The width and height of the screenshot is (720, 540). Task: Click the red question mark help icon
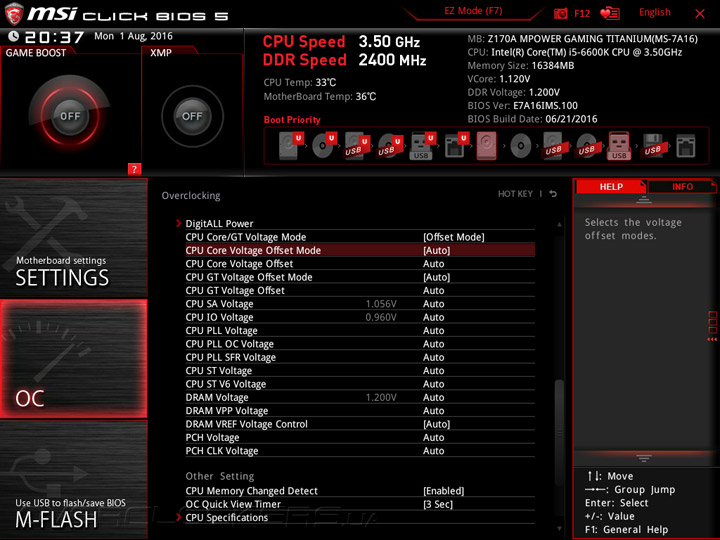134,169
